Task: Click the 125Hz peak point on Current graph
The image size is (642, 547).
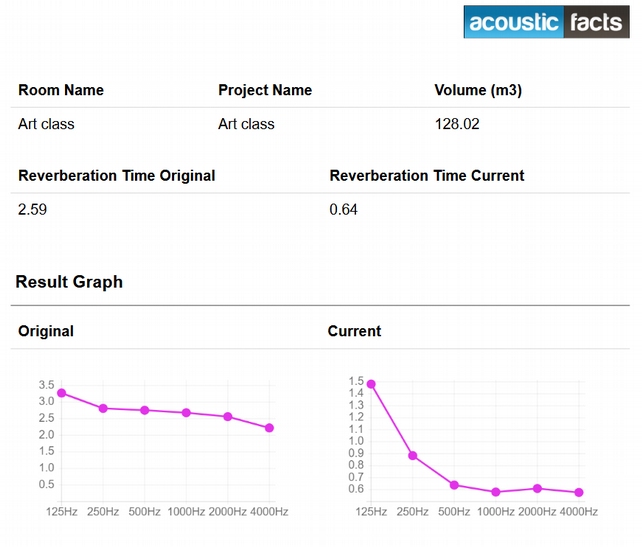Action: (371, 384)
